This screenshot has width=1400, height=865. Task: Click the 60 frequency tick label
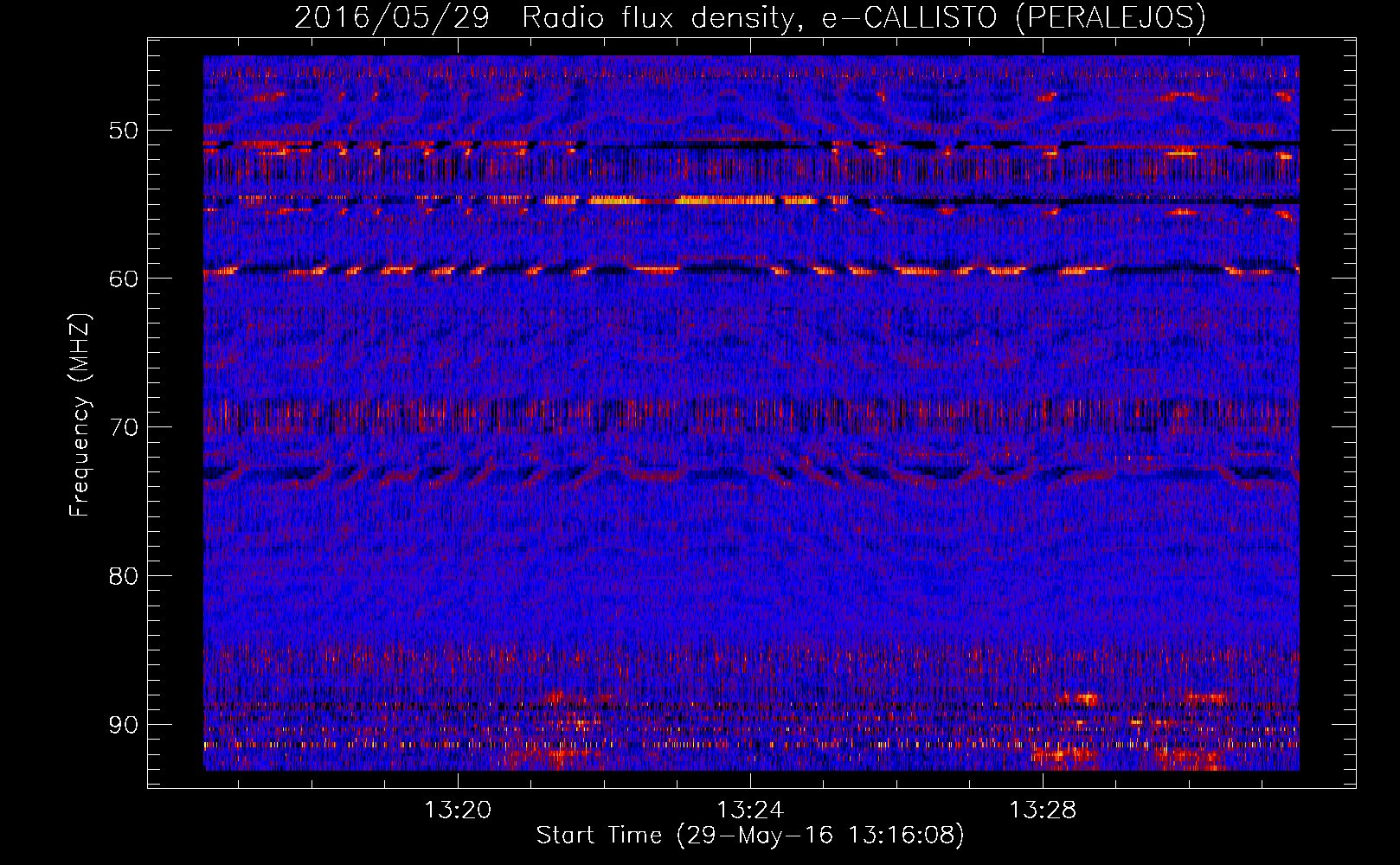123,279
